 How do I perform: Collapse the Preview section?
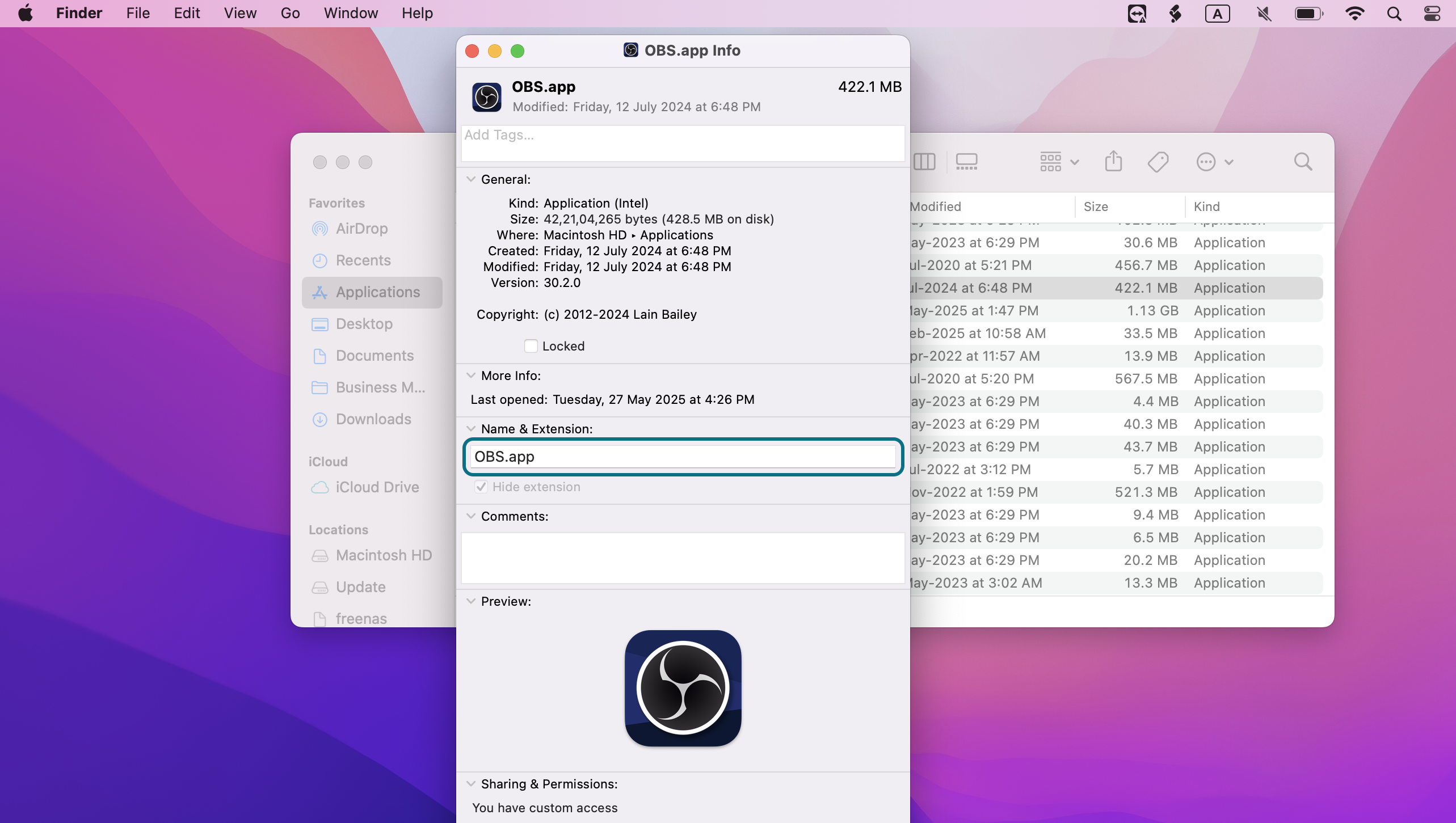tap(471, 601)
